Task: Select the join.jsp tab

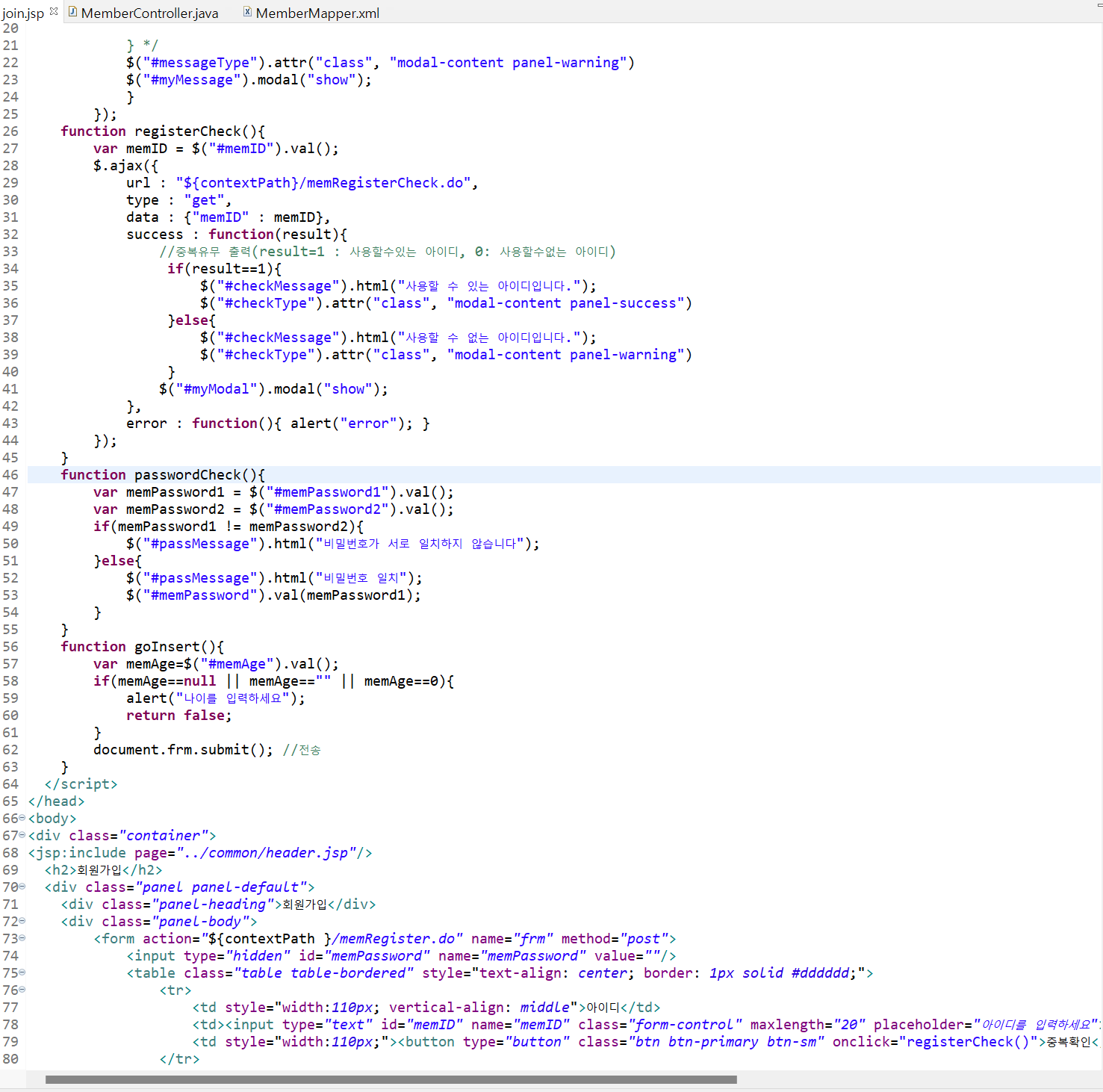Action: 23,13
